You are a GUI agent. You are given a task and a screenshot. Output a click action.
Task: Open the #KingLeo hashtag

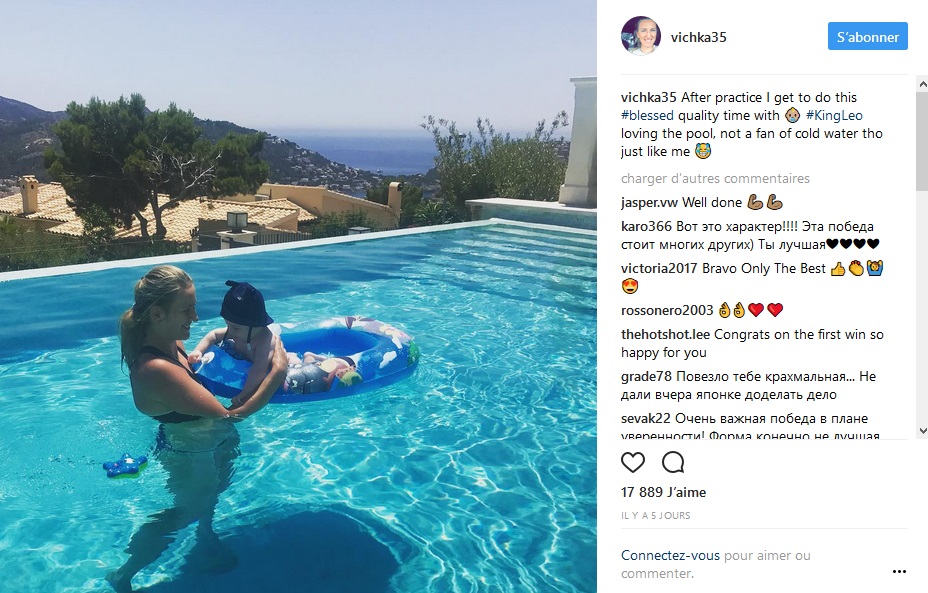(x=834, y=115)
